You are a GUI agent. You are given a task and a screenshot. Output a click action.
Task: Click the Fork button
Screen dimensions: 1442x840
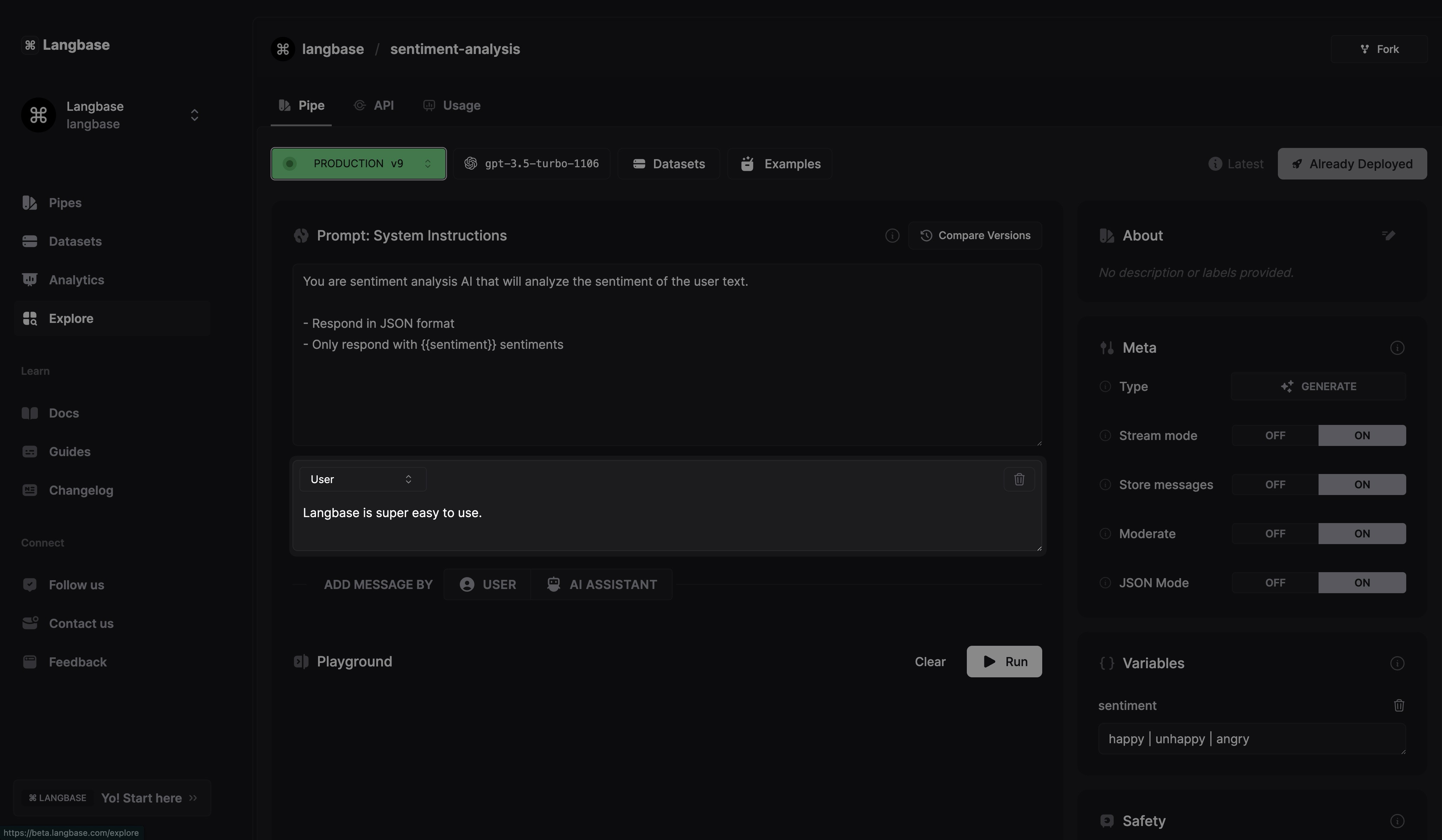coord(1379,49)
